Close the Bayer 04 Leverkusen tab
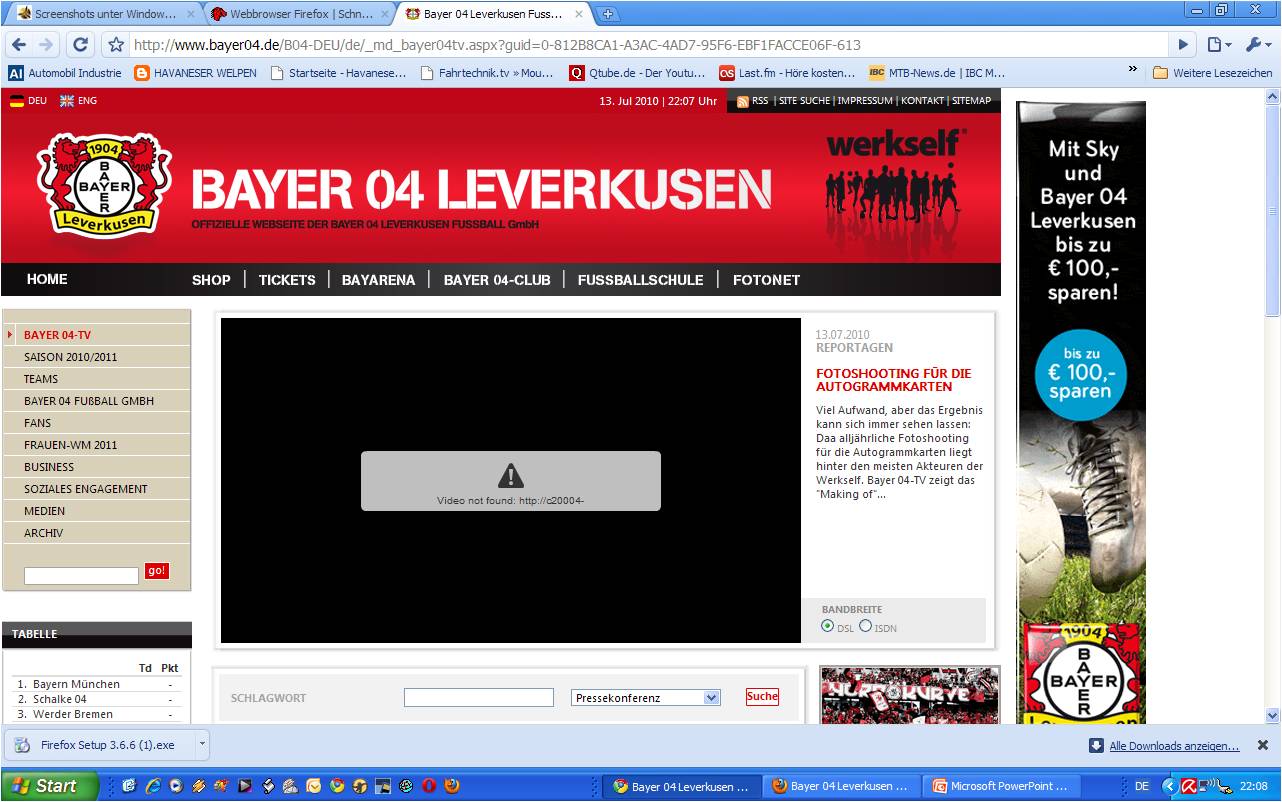Viewport: 1282px width, 802px height. [579, 14]
